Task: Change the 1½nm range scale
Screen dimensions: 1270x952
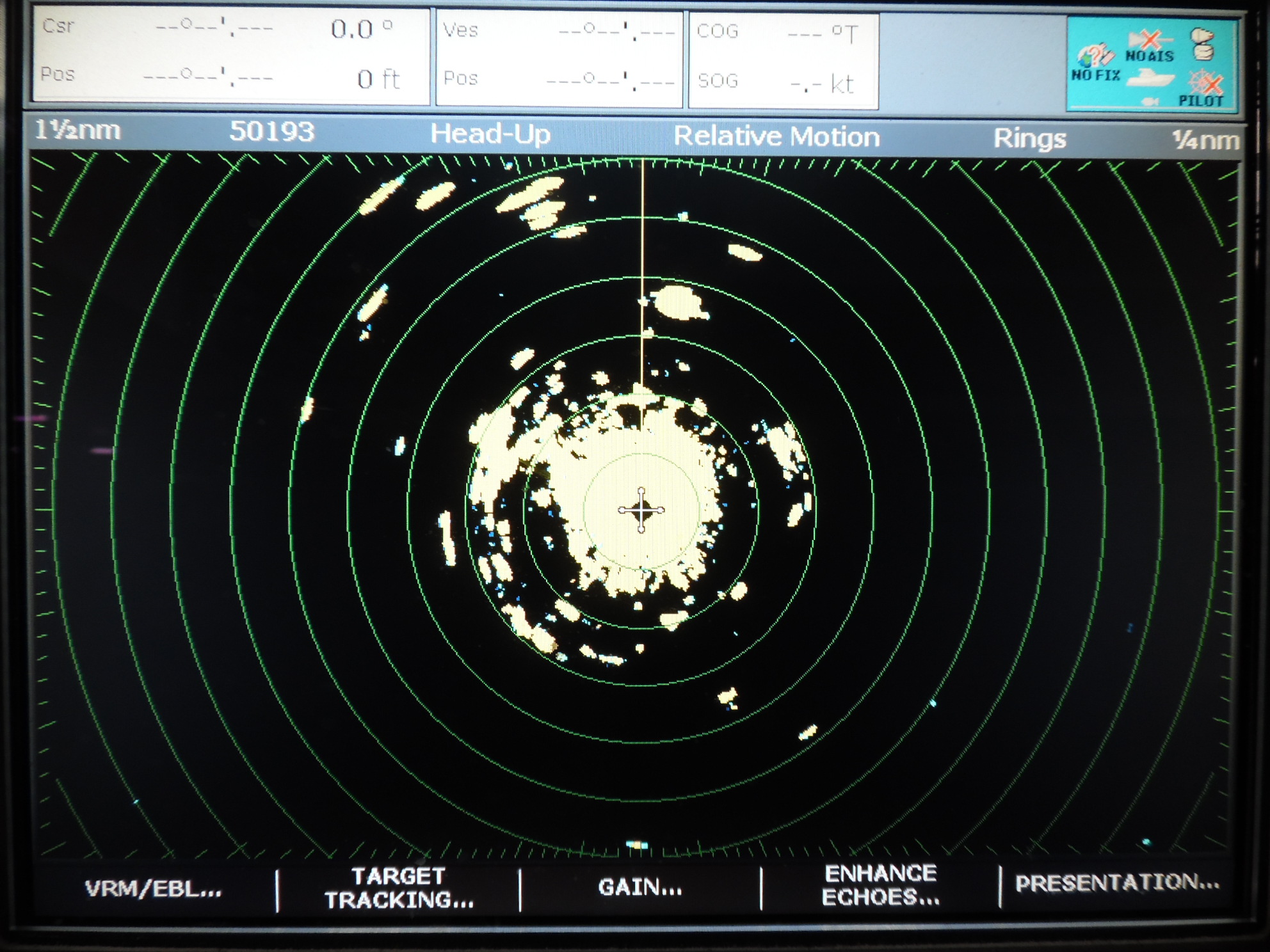Action: coord(77,131)
